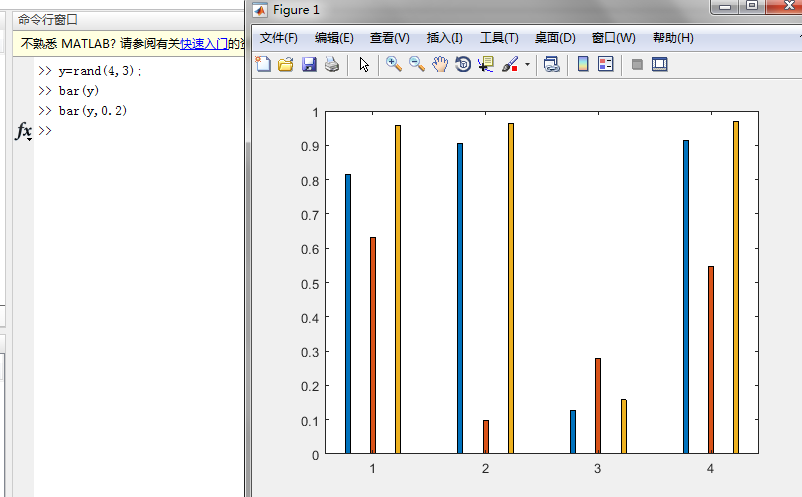Enable the Rotate 3D tool
Viewport: 802px width, 497px height.
click(463, 64)
